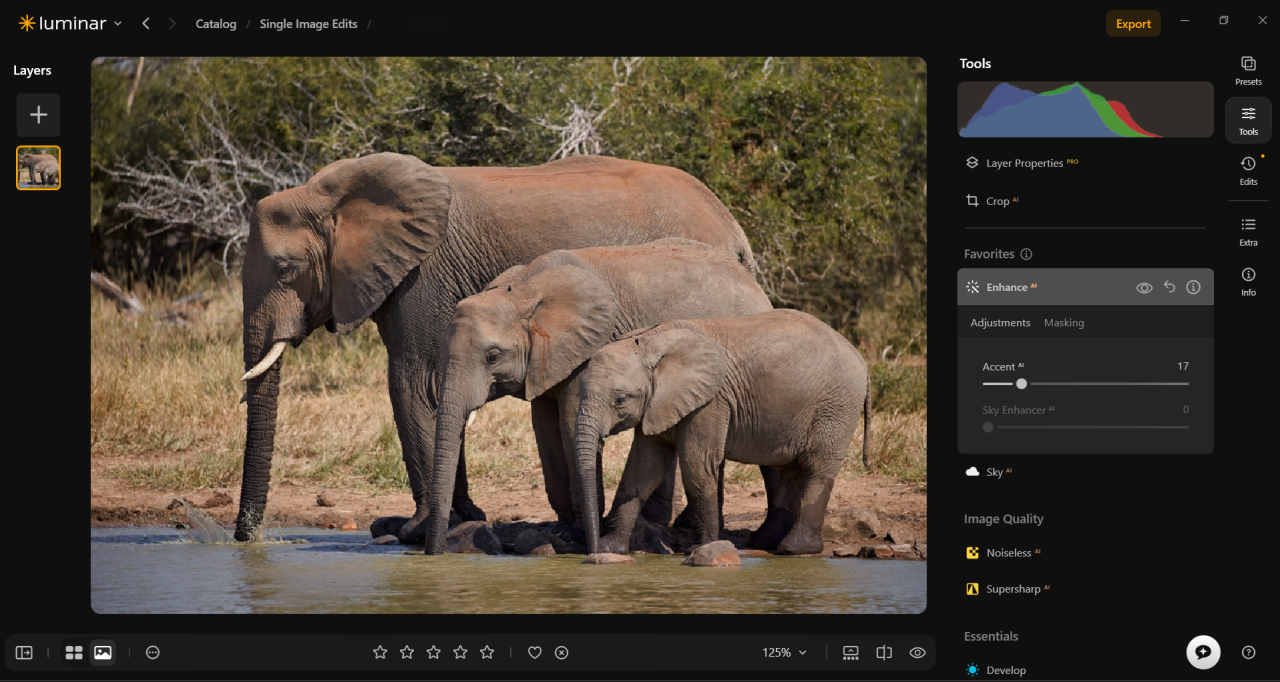
Task: Rate the photo four stars
Action: [460, 652]
